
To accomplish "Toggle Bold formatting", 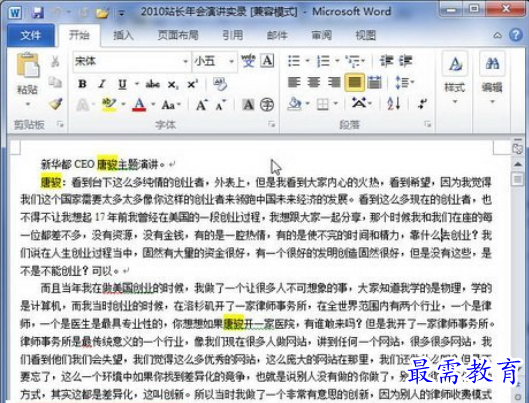I will click(82, 84).
